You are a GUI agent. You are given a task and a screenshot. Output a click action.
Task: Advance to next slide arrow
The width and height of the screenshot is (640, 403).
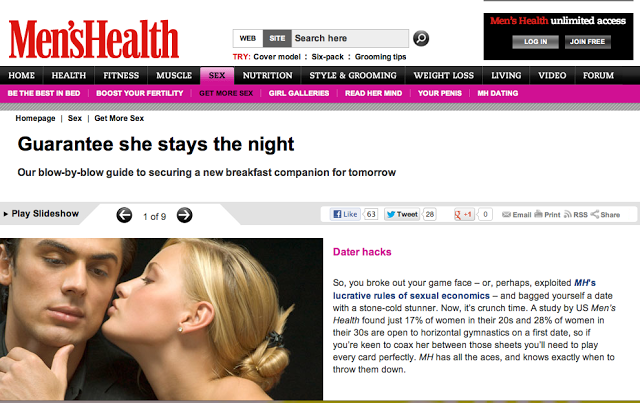[184, 215]
